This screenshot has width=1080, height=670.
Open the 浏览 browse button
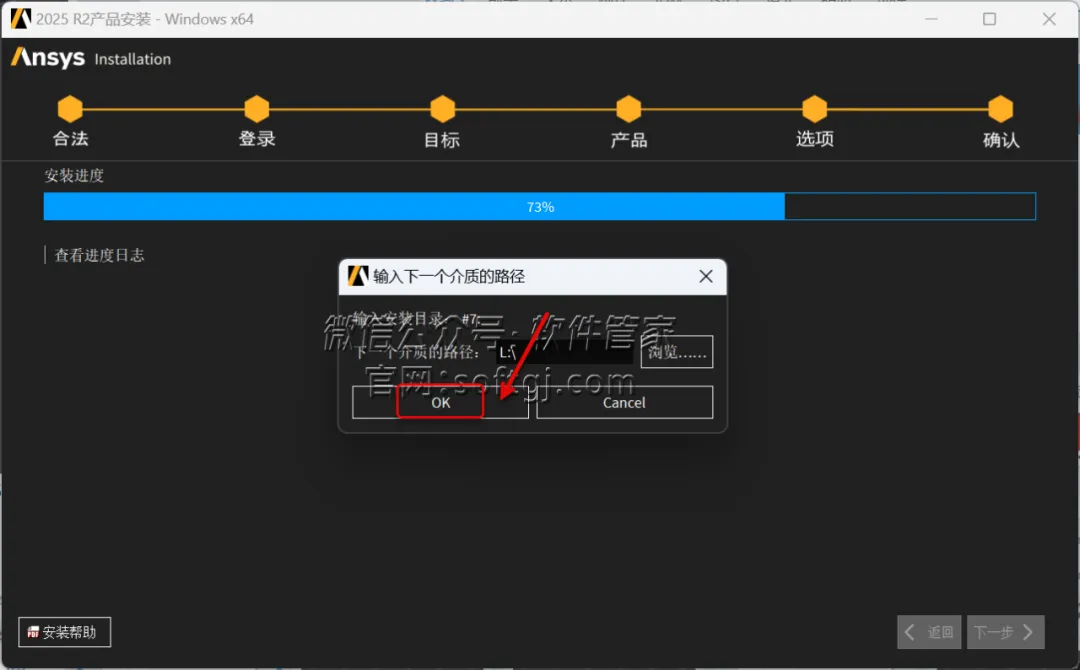[x=677, y=352]
